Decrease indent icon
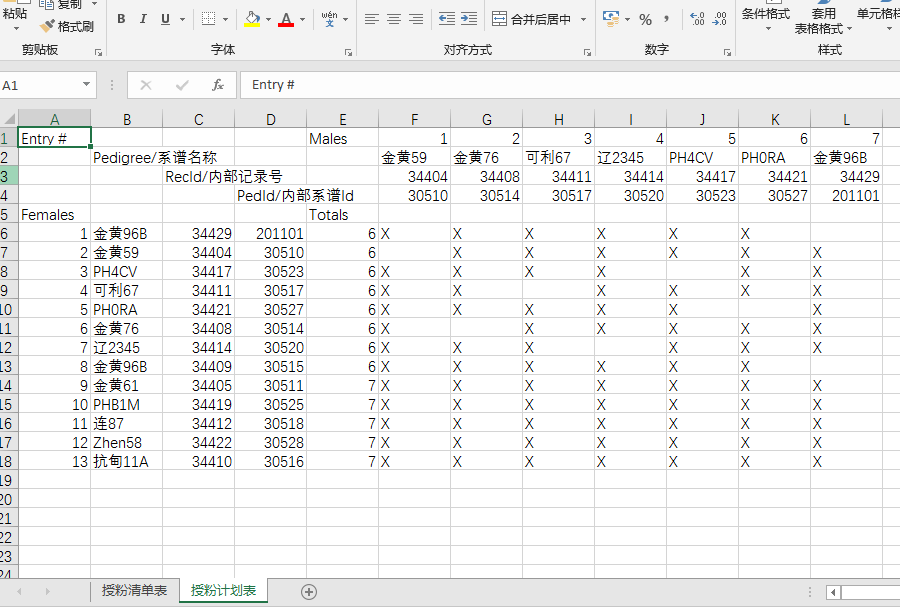This screenshot has height=607, width=900. pos(447,19)
